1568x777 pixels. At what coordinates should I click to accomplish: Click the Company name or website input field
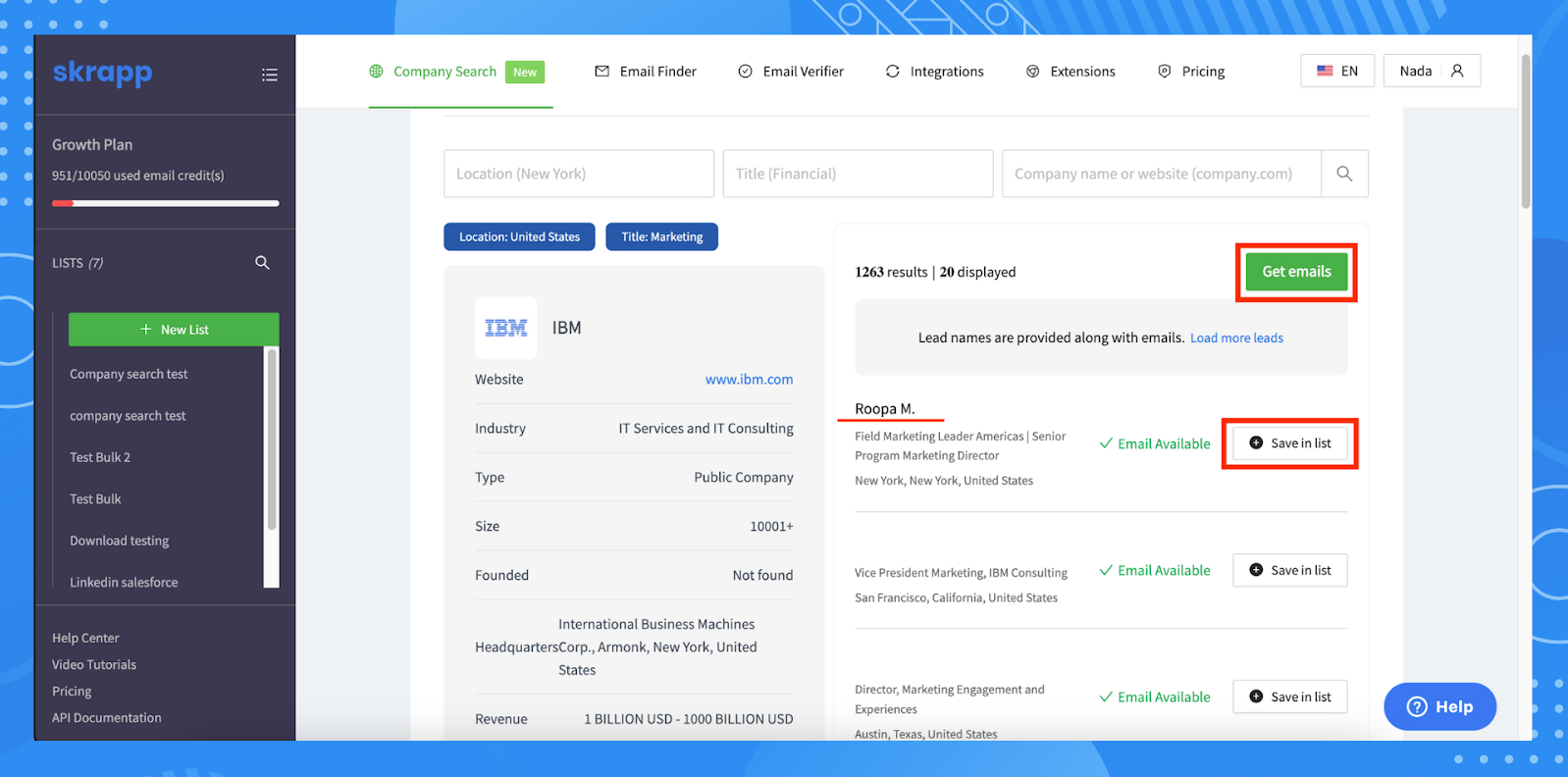coord(1161,174)
